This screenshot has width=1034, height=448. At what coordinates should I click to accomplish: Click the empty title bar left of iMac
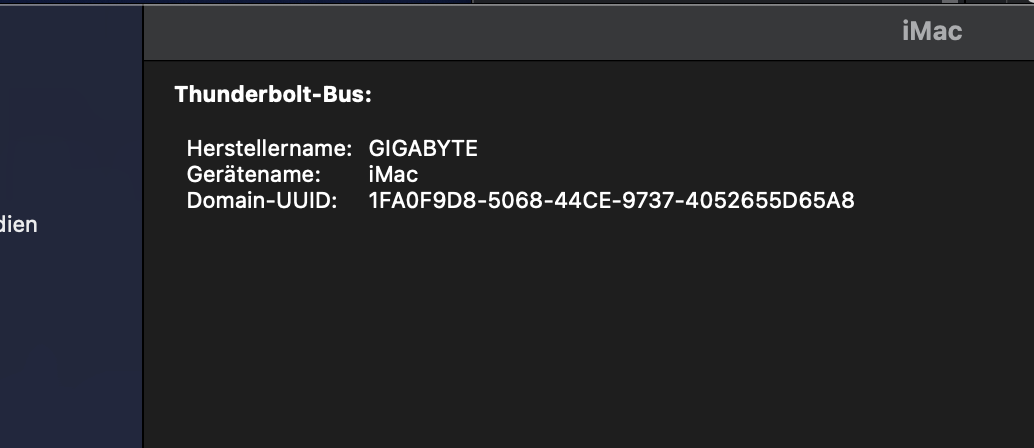coord(500,31)
